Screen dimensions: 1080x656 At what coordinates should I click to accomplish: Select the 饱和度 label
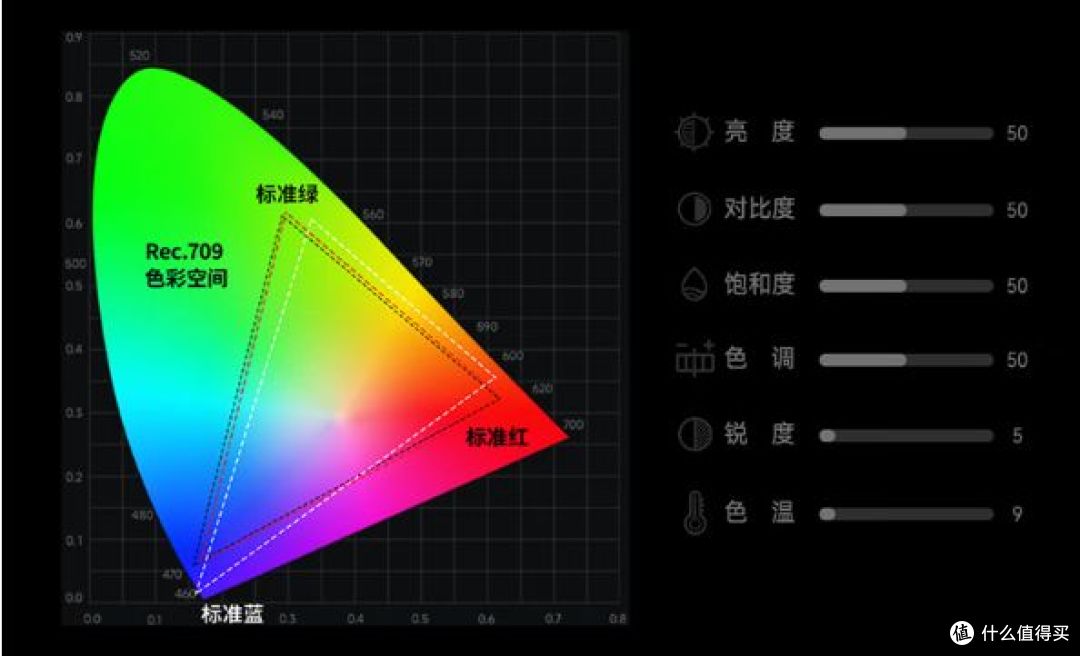759,283
